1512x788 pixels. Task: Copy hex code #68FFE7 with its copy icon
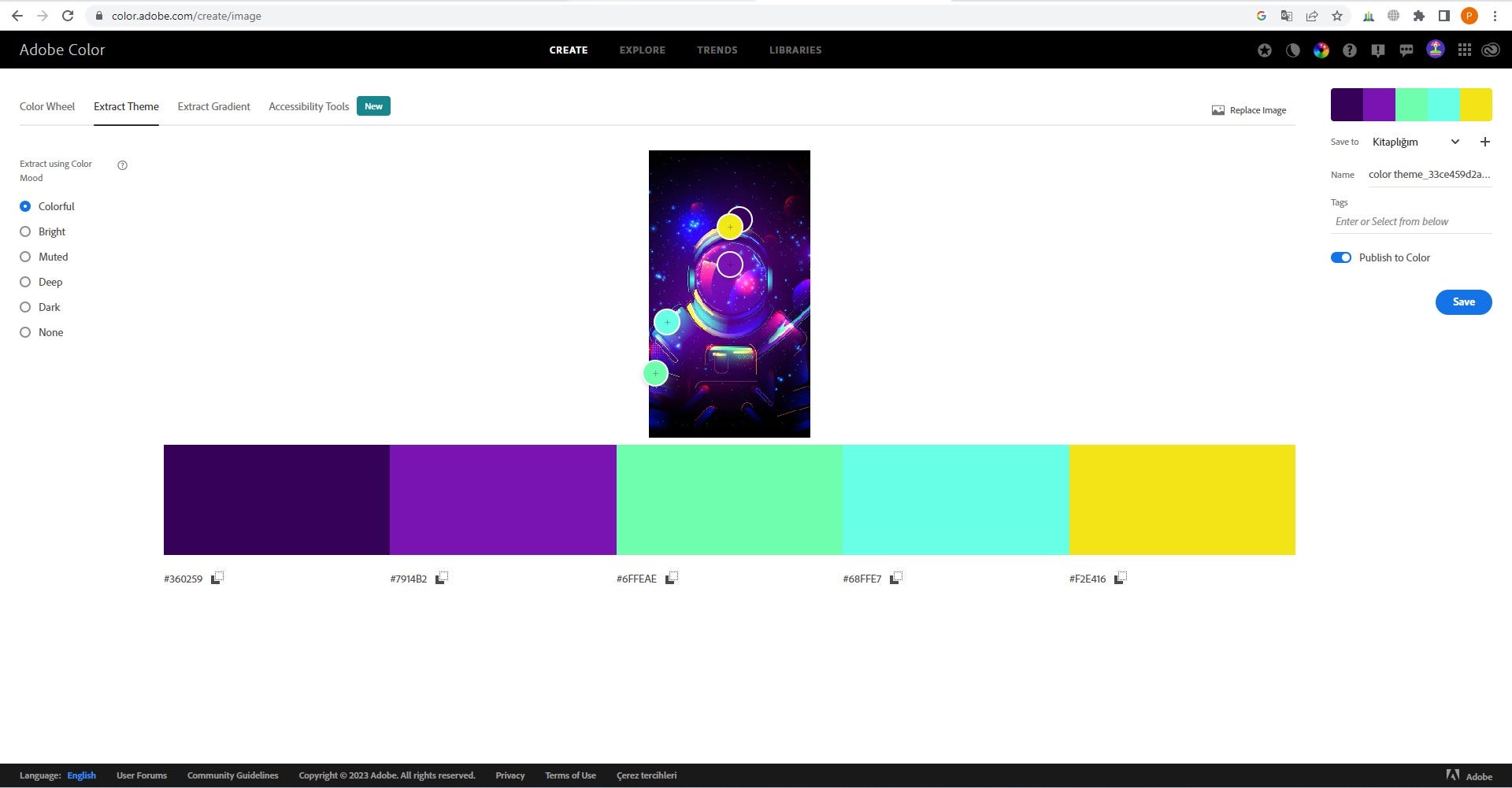[x=896, y=578]
